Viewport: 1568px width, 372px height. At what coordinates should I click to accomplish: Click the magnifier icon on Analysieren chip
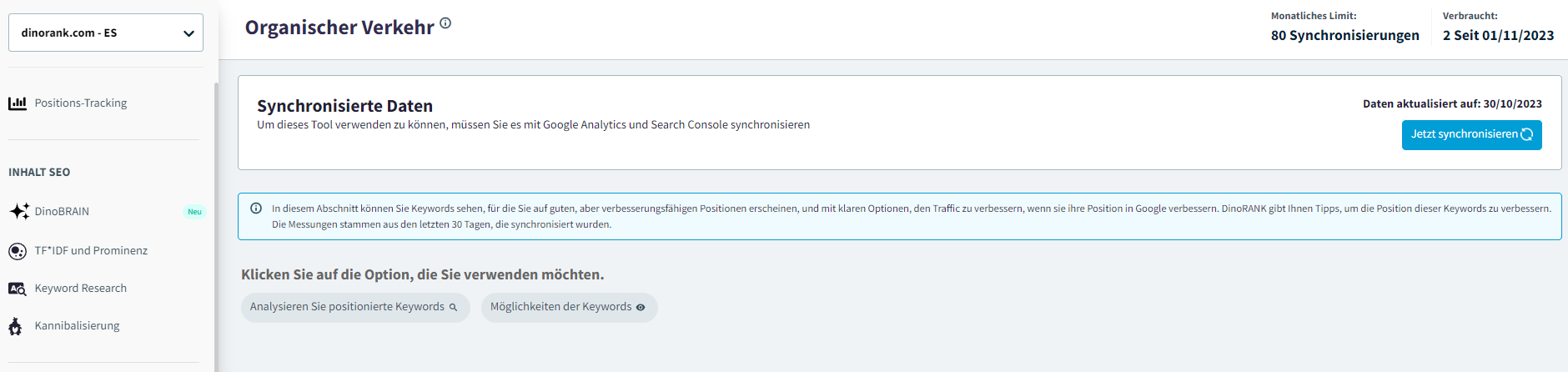(454, 307)
